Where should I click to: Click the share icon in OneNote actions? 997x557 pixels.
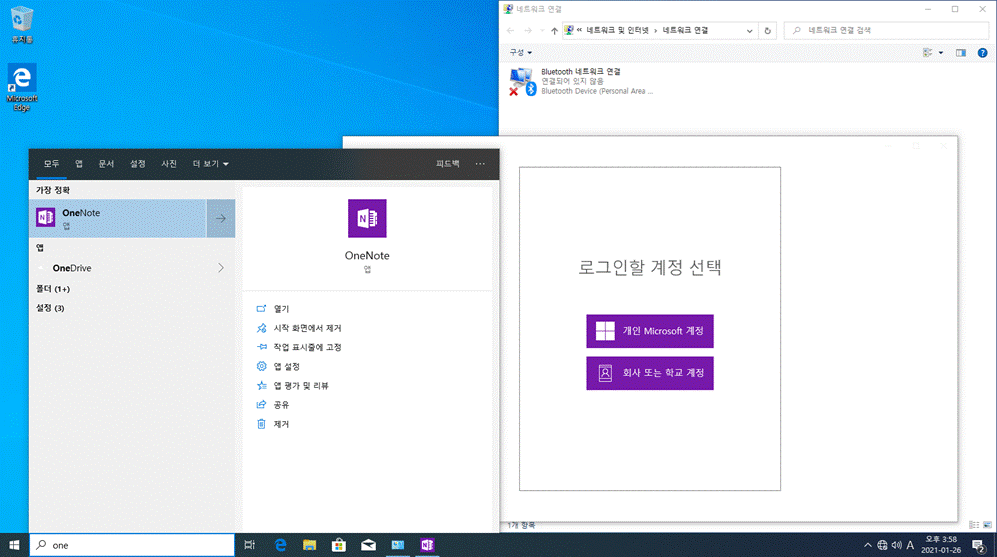click(261, 404)
